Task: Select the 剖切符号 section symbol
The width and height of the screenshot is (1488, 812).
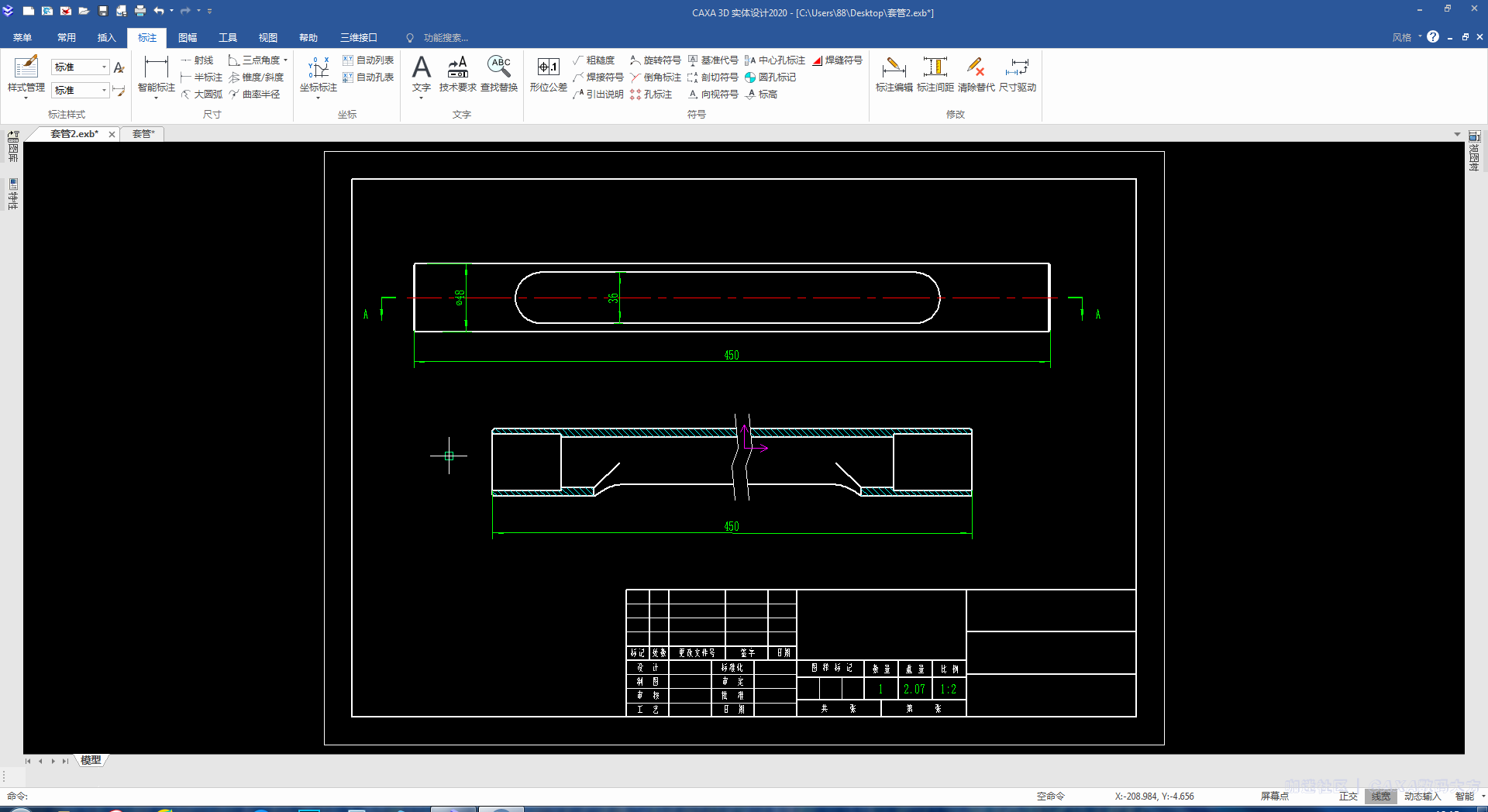Action: point(713,77)
